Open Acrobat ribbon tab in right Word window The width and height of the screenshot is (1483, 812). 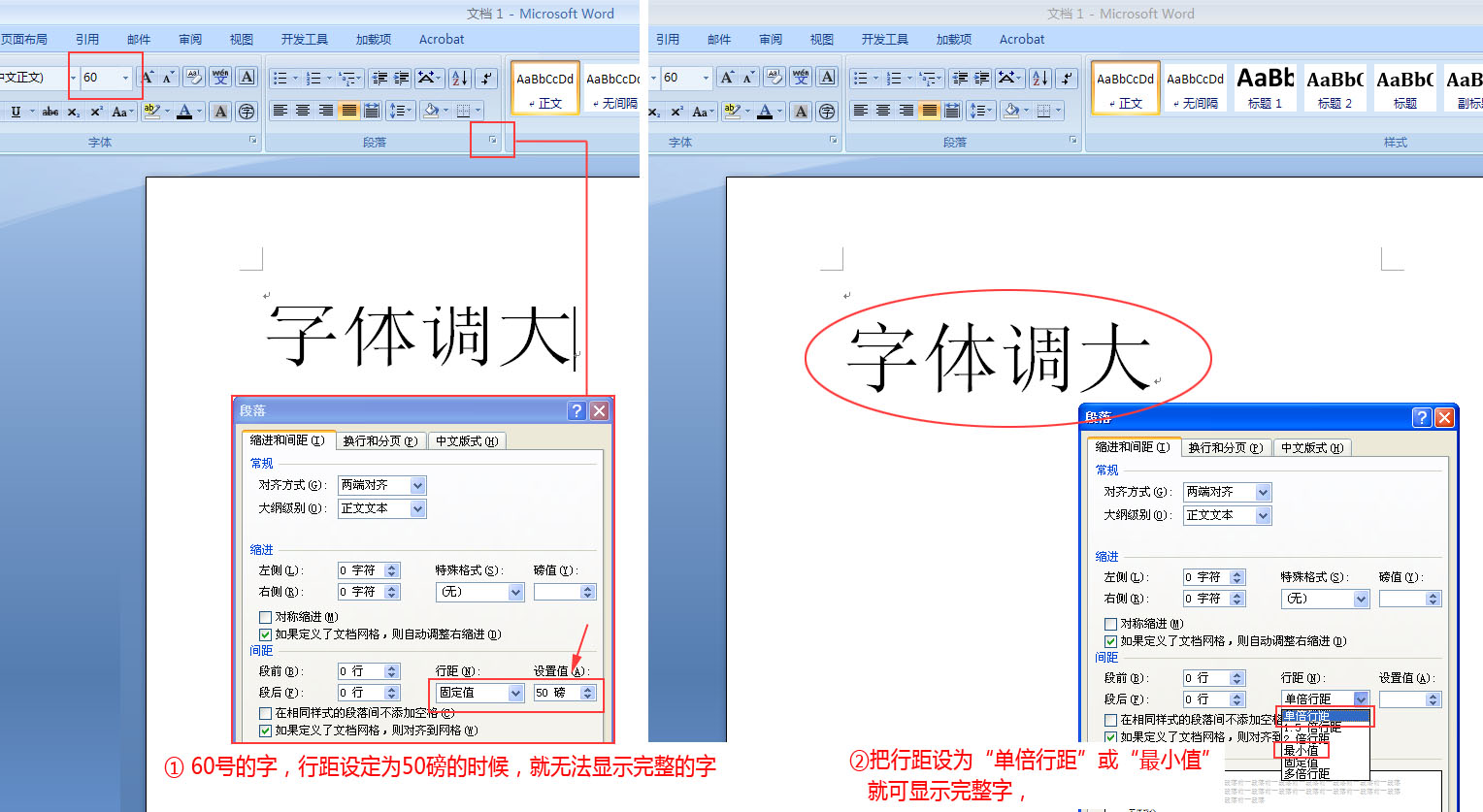click(x=1022, y=39)
